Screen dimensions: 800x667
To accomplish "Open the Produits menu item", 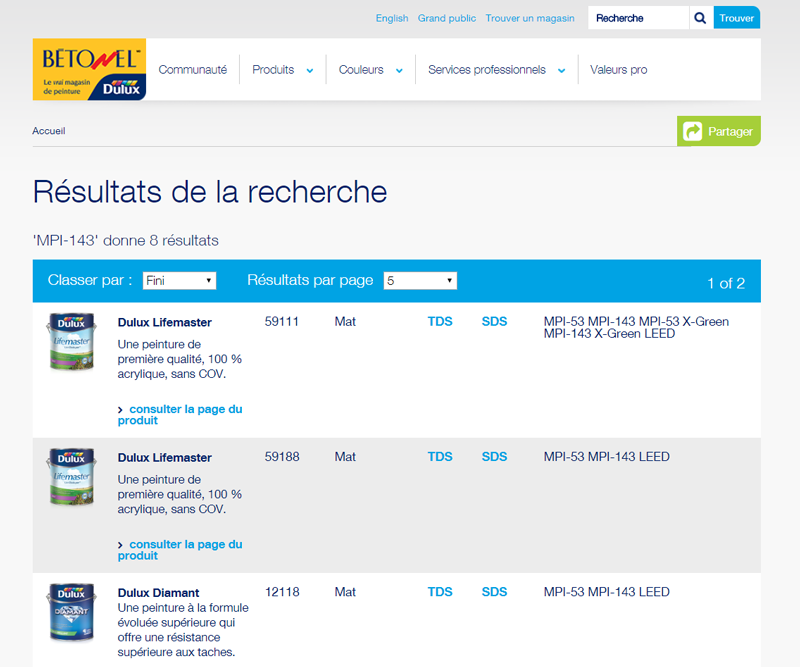I will coord(273,69).
